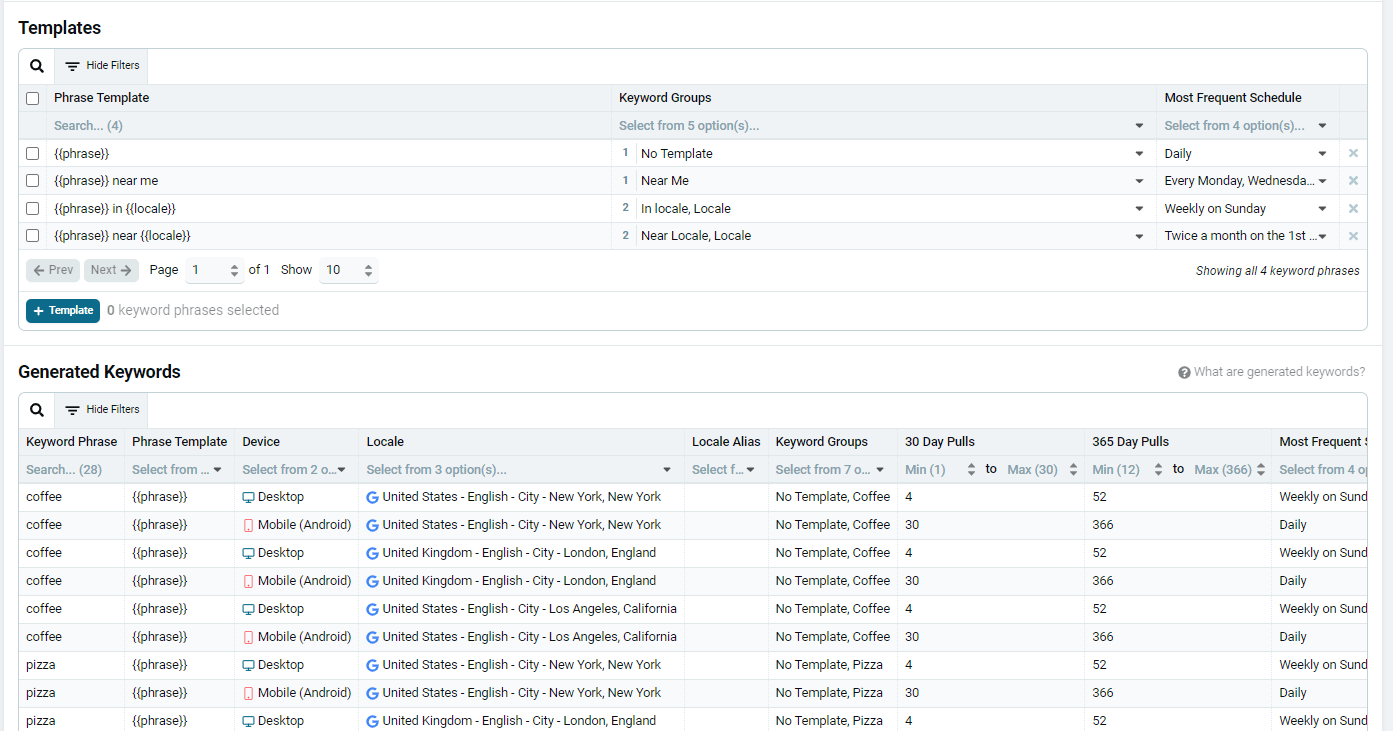Viewport: 1393px width, 731px height.
Task: Open Keyword Groups filter in Generated Keywords
Action: point(831,470)
